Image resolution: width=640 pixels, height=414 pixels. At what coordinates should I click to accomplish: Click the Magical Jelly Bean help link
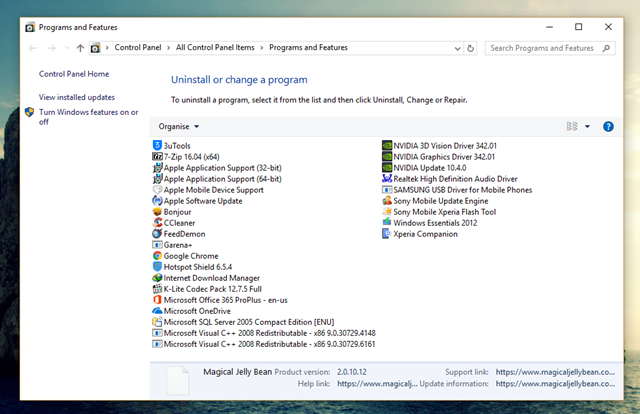click(377, 384)
